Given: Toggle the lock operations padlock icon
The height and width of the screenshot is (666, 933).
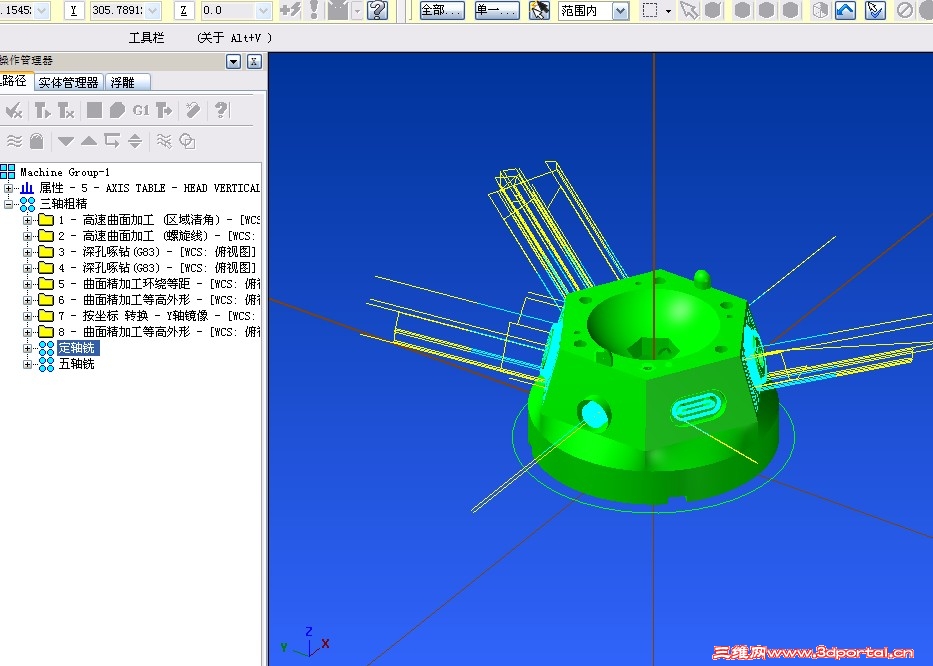Looking at the screenshot, I should [37, 141].
